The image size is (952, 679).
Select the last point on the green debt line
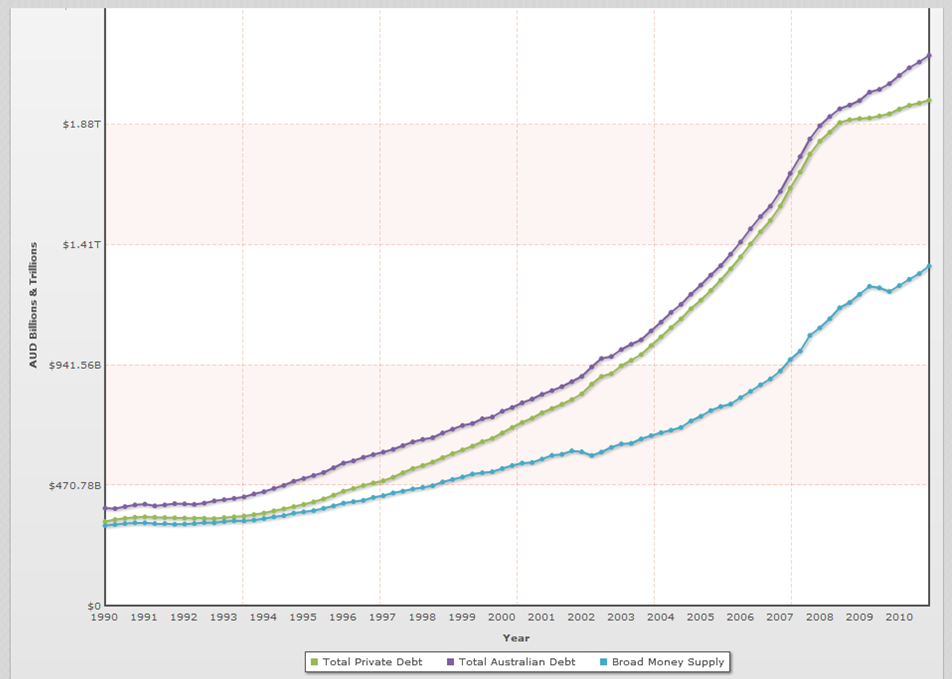point(930,101)
